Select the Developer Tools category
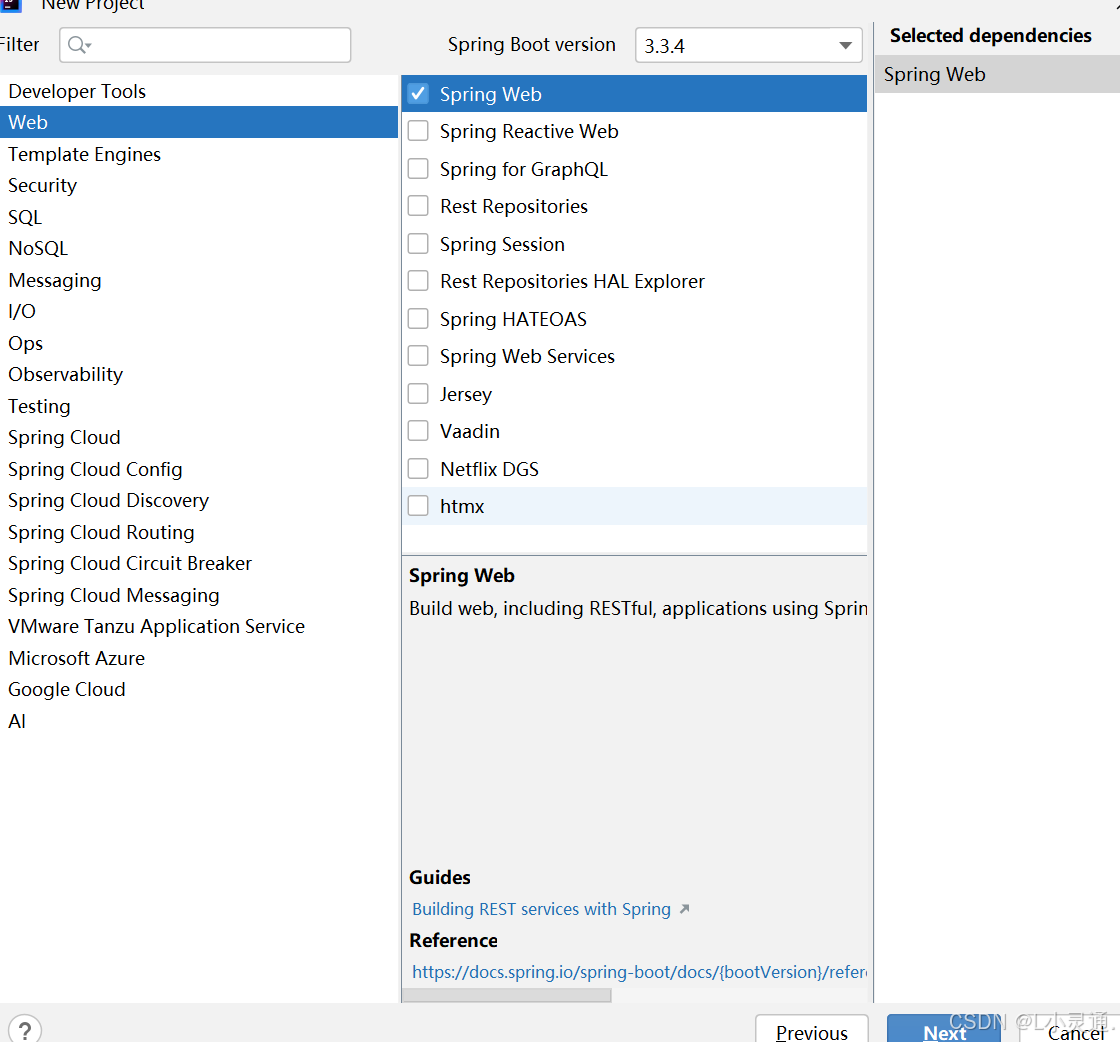Viewport: 1120px width, 1042px height. click(199, 91)
